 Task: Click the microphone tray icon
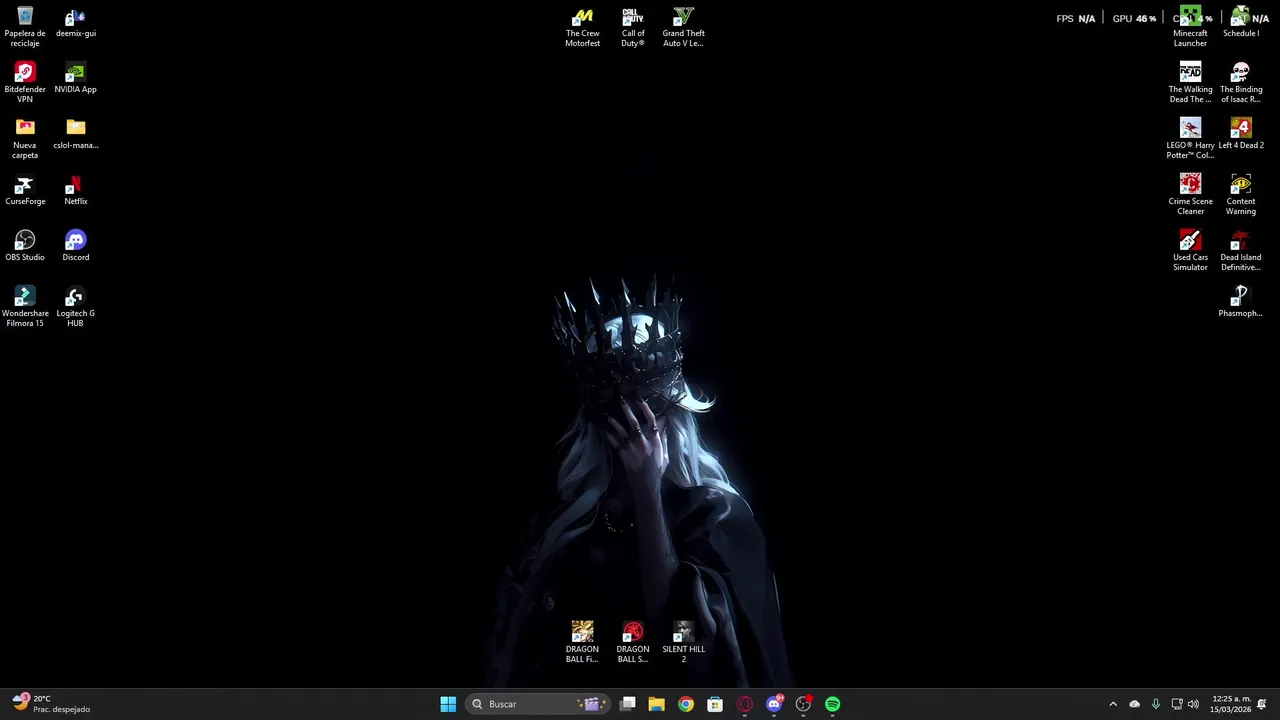(1156, 704)
